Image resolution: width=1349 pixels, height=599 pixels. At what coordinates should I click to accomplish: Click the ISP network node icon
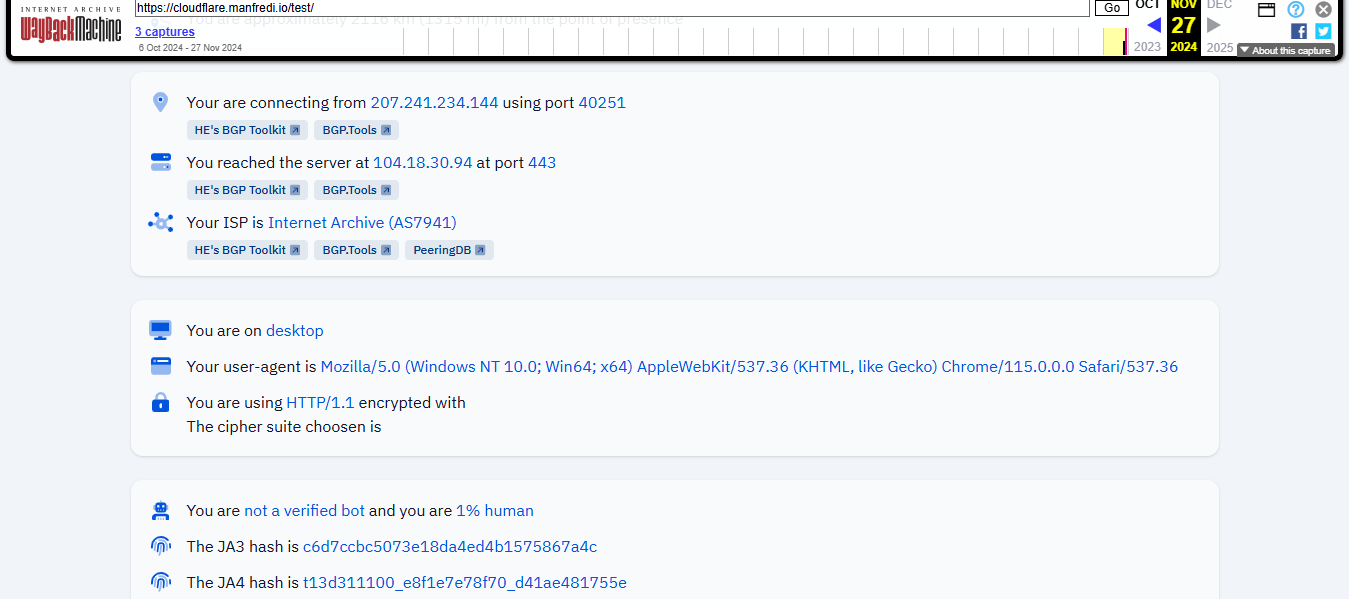pos(161,222)
